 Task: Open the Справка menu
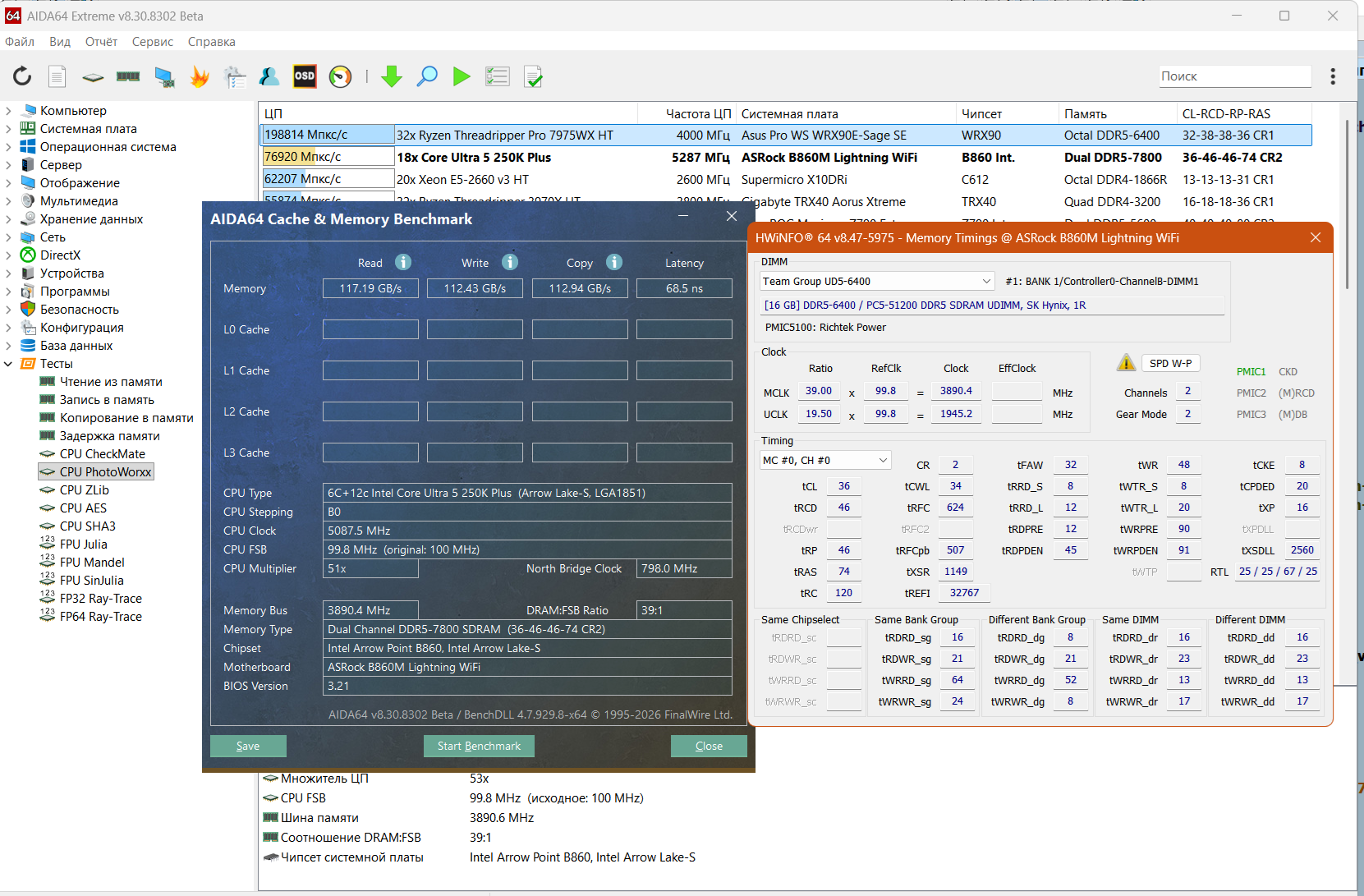click(212, 42)
